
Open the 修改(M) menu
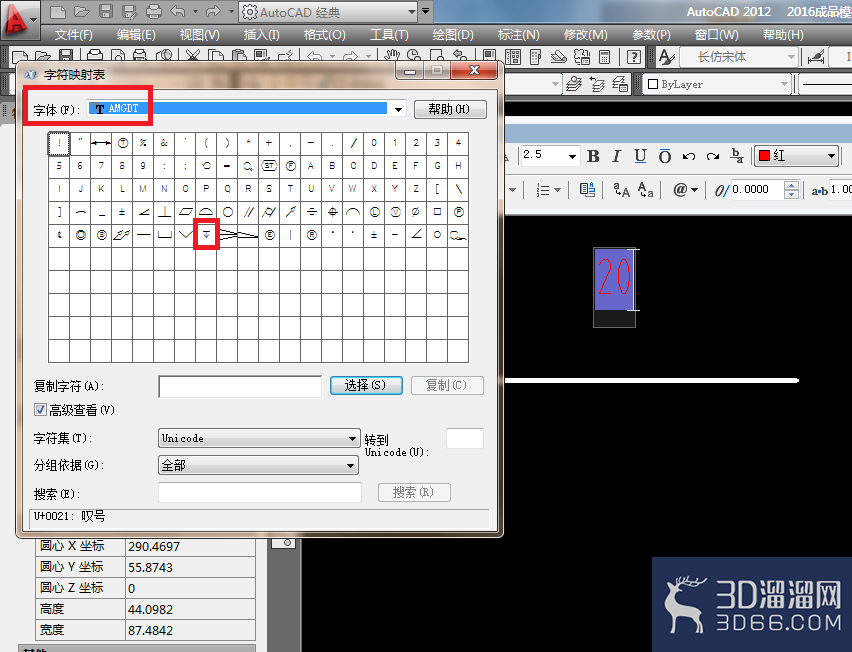[x=585, y=35]
